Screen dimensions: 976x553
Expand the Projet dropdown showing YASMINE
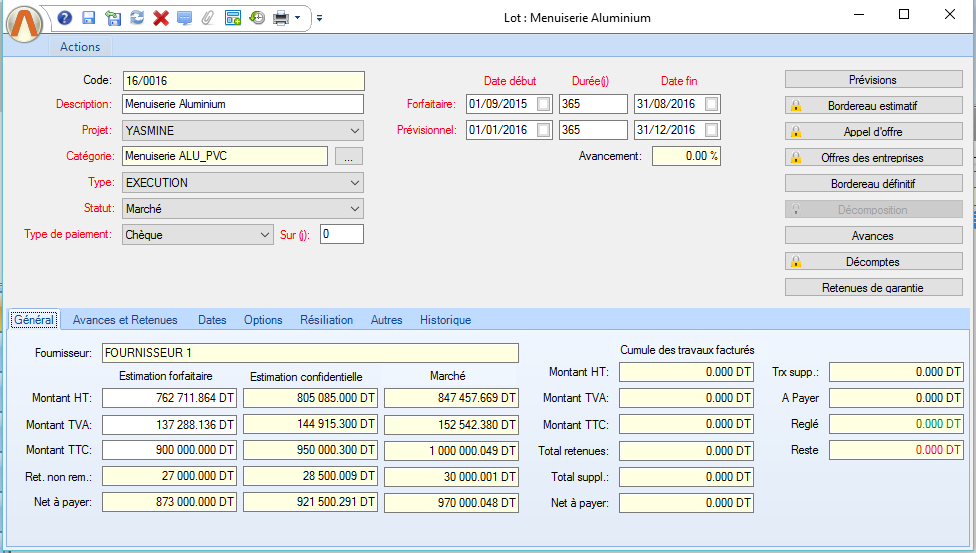coord(355,130)
